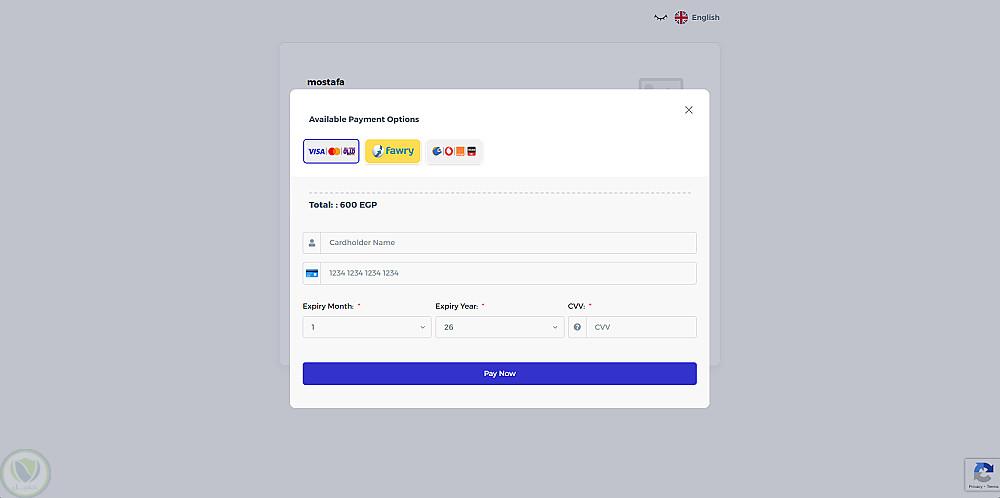Click the English language link

point(706,17)
